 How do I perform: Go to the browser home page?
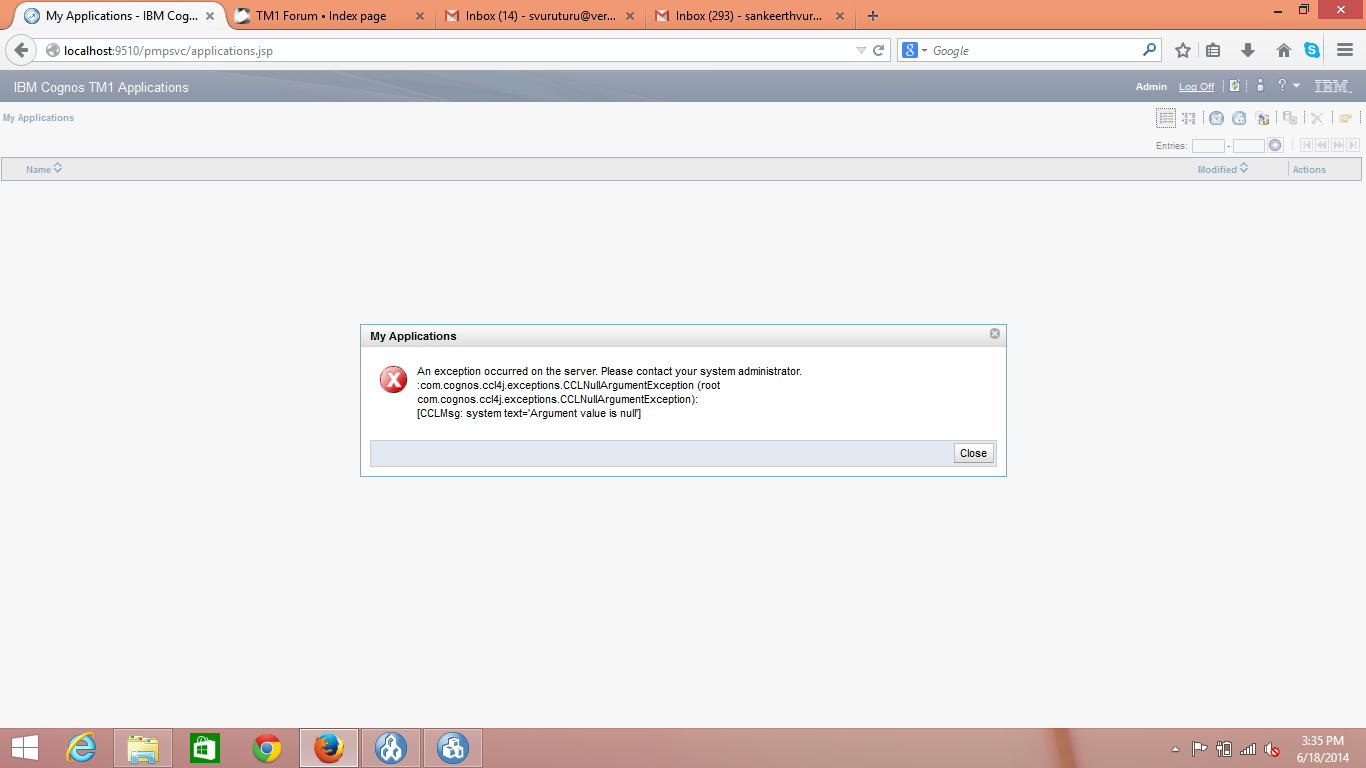1284,50
